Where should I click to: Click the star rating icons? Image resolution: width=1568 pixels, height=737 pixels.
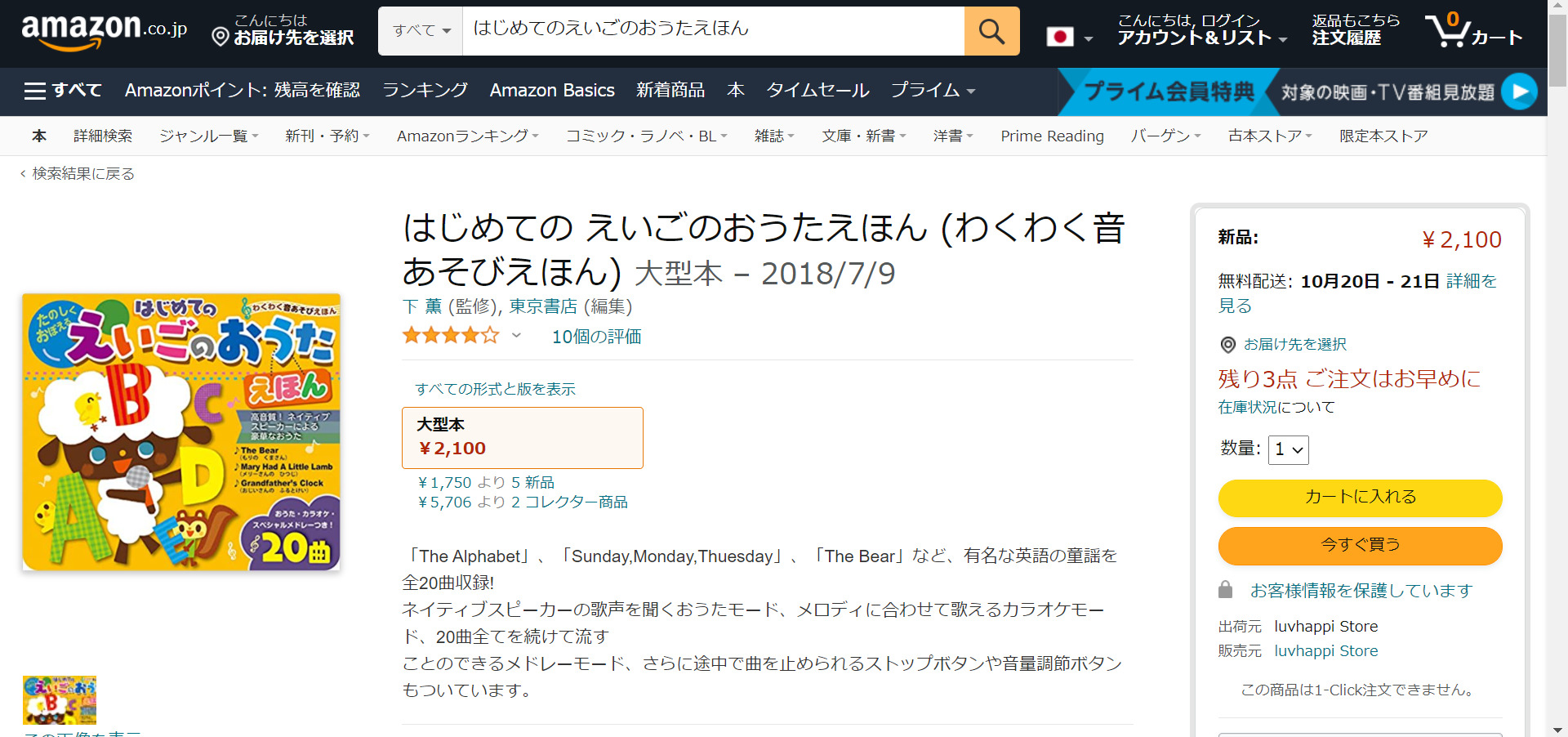[x=450, y=335]
